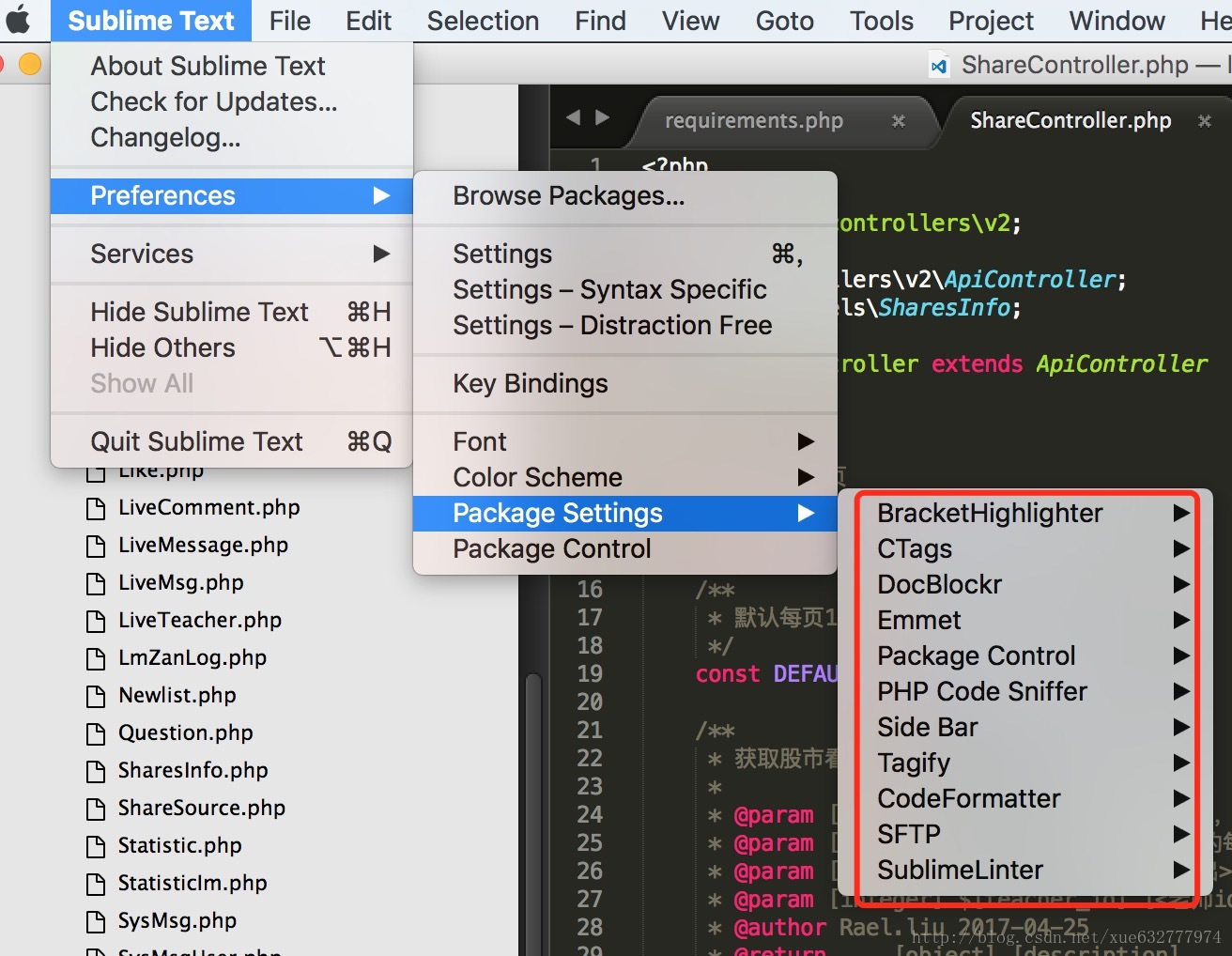Expand DocBlockr package settings

click(x=1025, y=584)
